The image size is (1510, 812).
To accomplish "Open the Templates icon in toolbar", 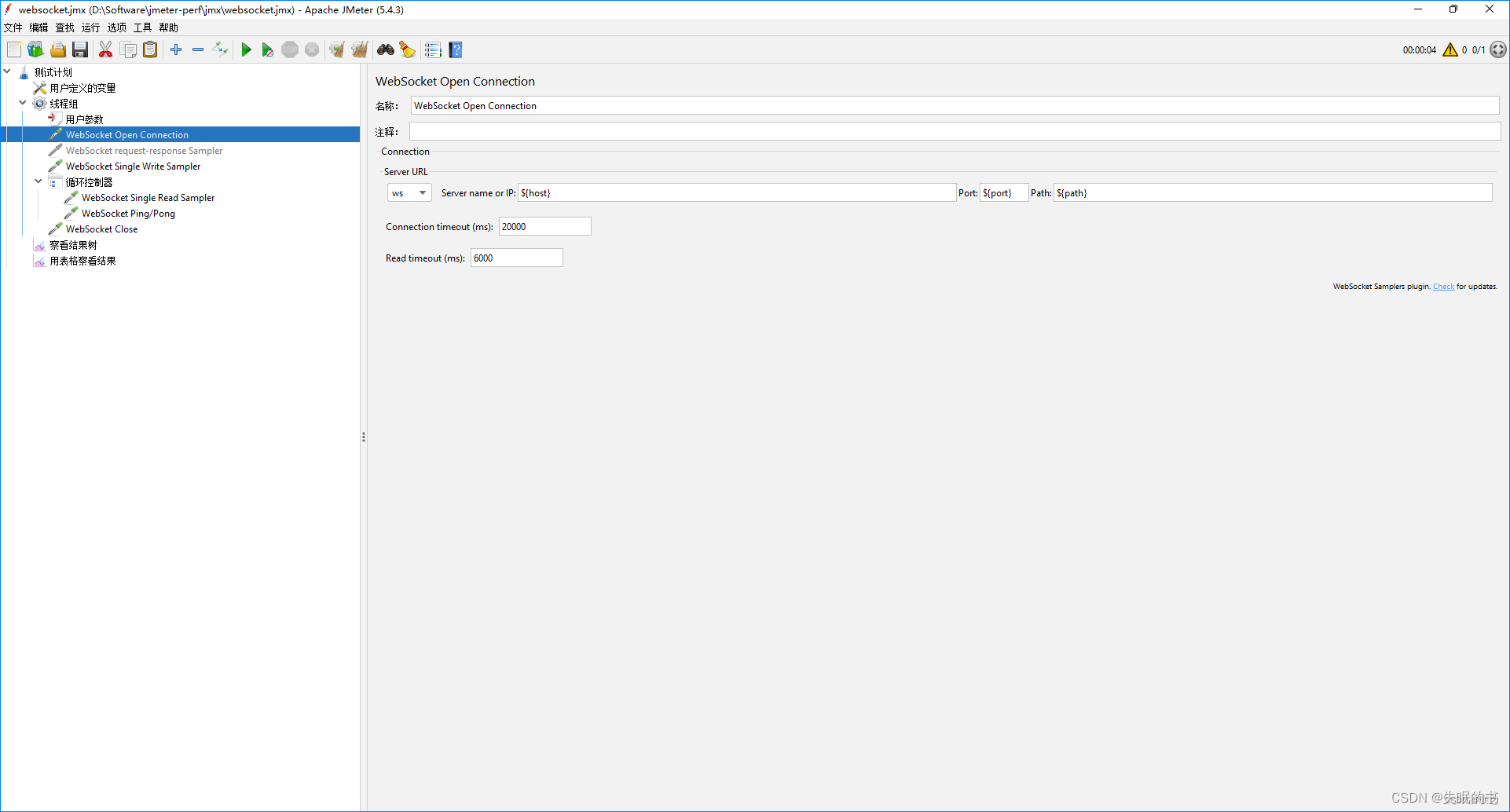I will coord(35,49).
